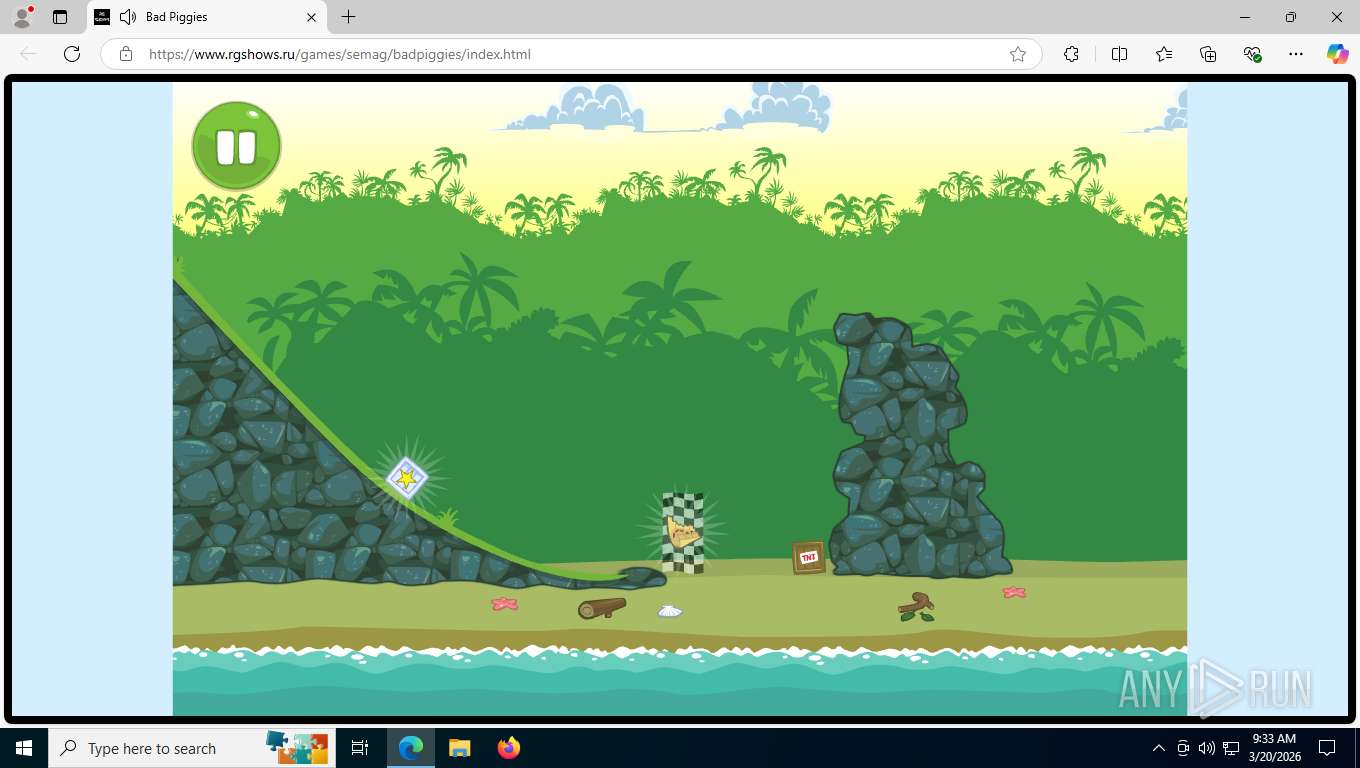The height and width of the screenshot is (768, 1360).
Task: Go back to previous page
Action: click(28, 54)
